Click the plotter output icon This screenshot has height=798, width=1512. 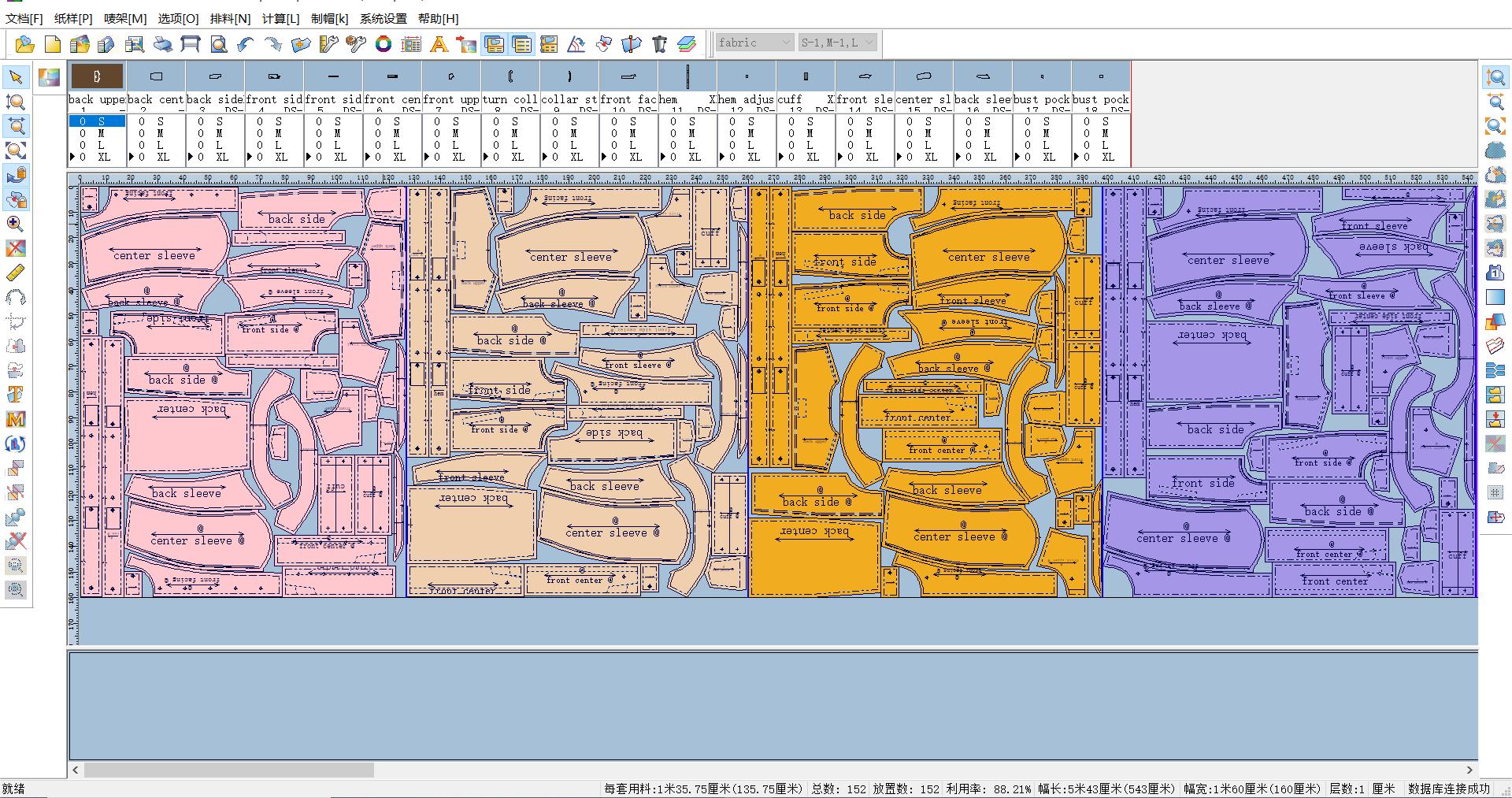191,44
